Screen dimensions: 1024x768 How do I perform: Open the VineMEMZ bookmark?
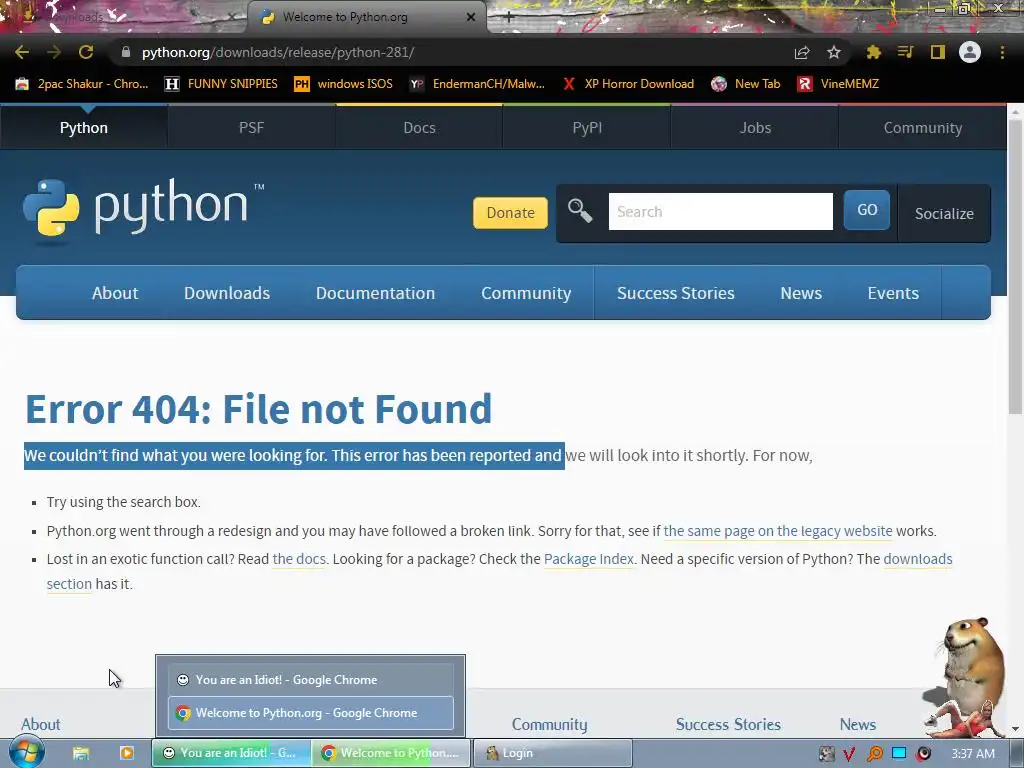click(x=839, y=84)
